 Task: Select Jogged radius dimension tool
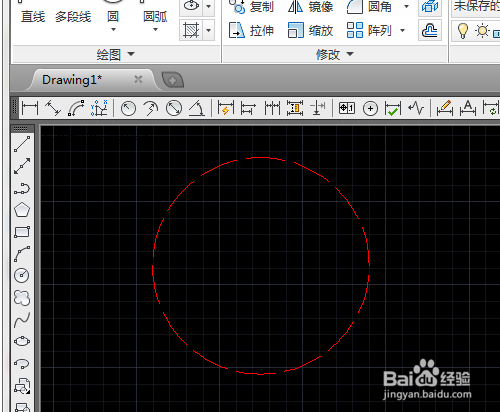click(151, 108)
